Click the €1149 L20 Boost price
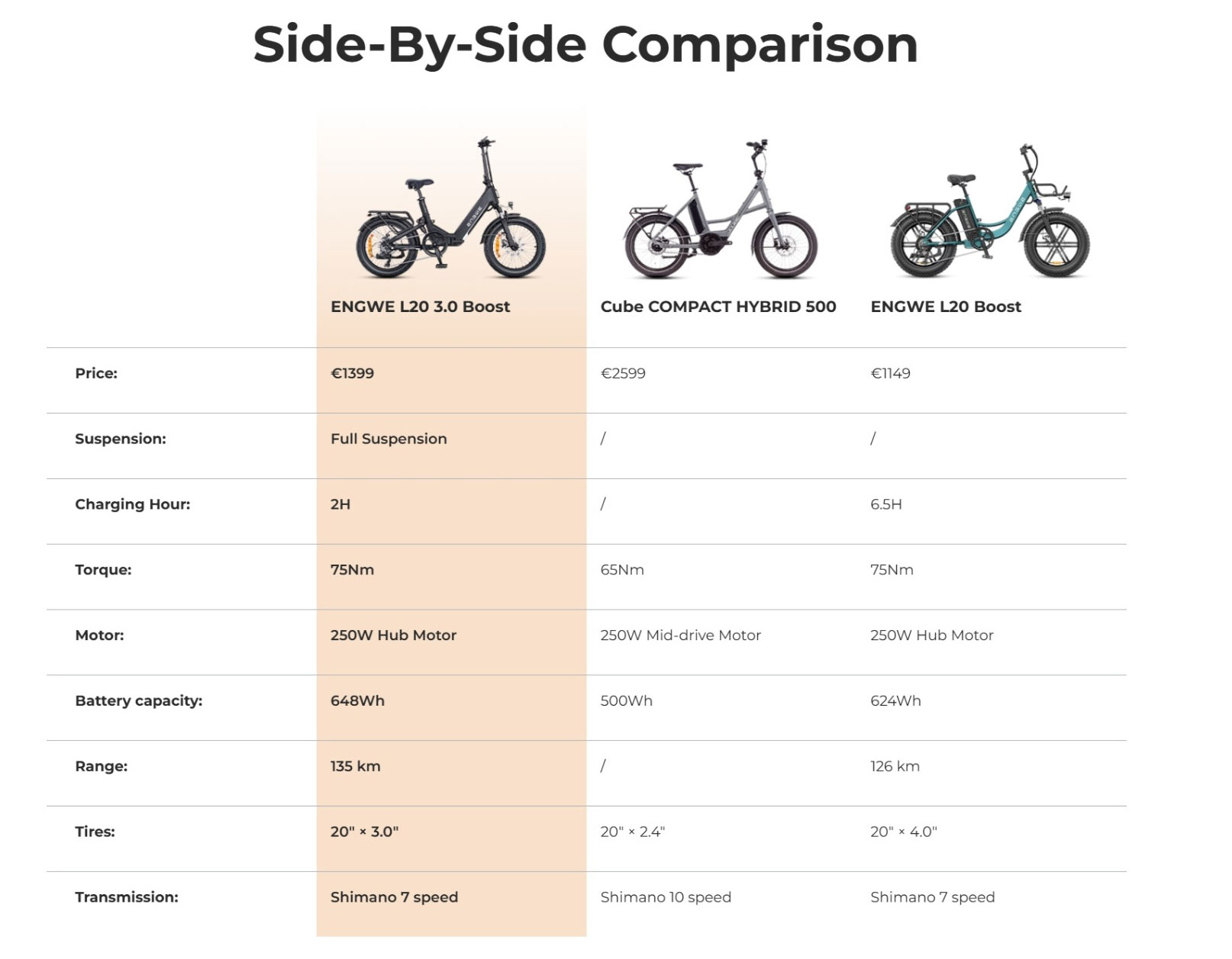 (890, 373)
